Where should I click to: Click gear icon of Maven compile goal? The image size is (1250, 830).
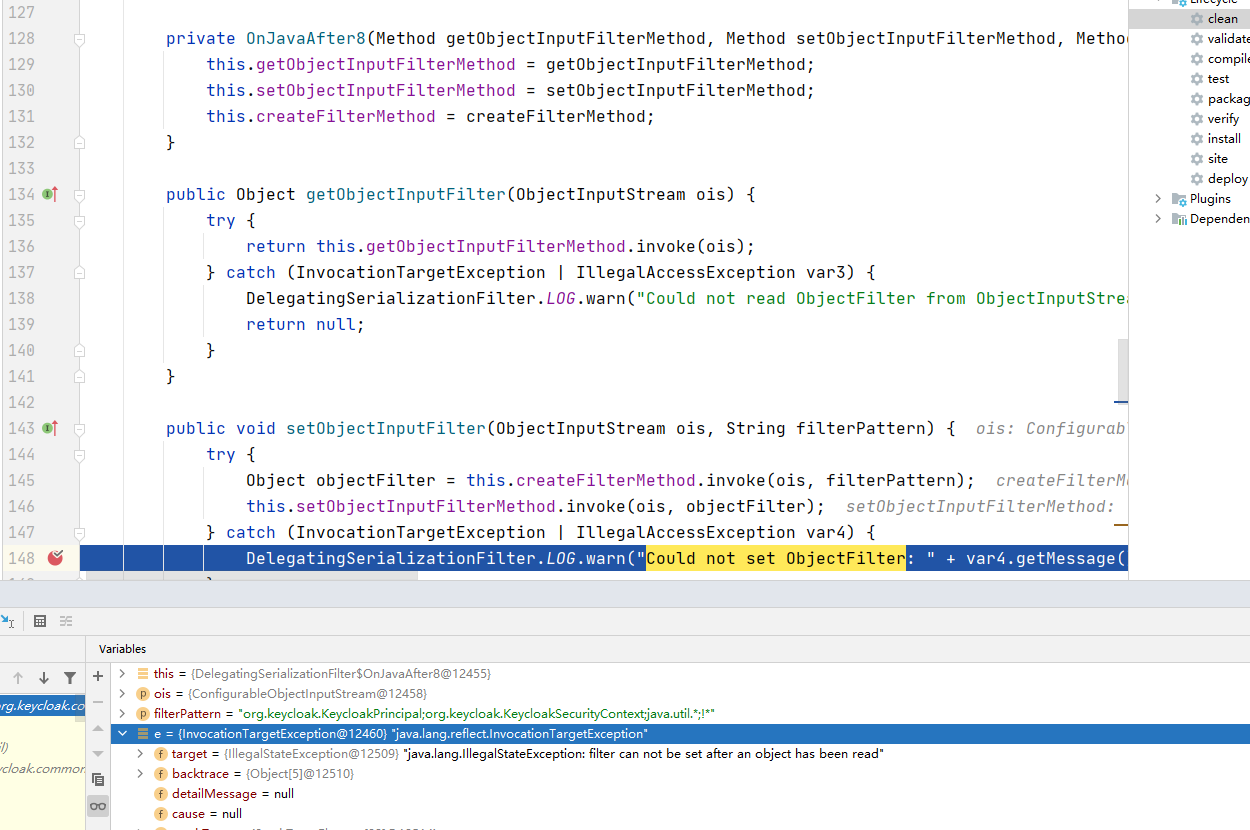point(1198,58)
